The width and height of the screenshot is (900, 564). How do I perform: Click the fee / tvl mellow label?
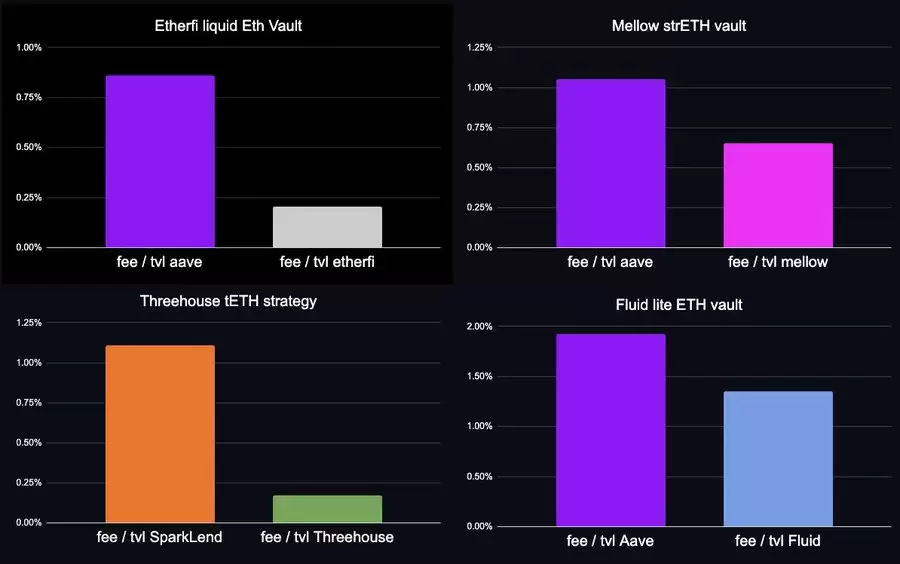(x=778, y=262)
